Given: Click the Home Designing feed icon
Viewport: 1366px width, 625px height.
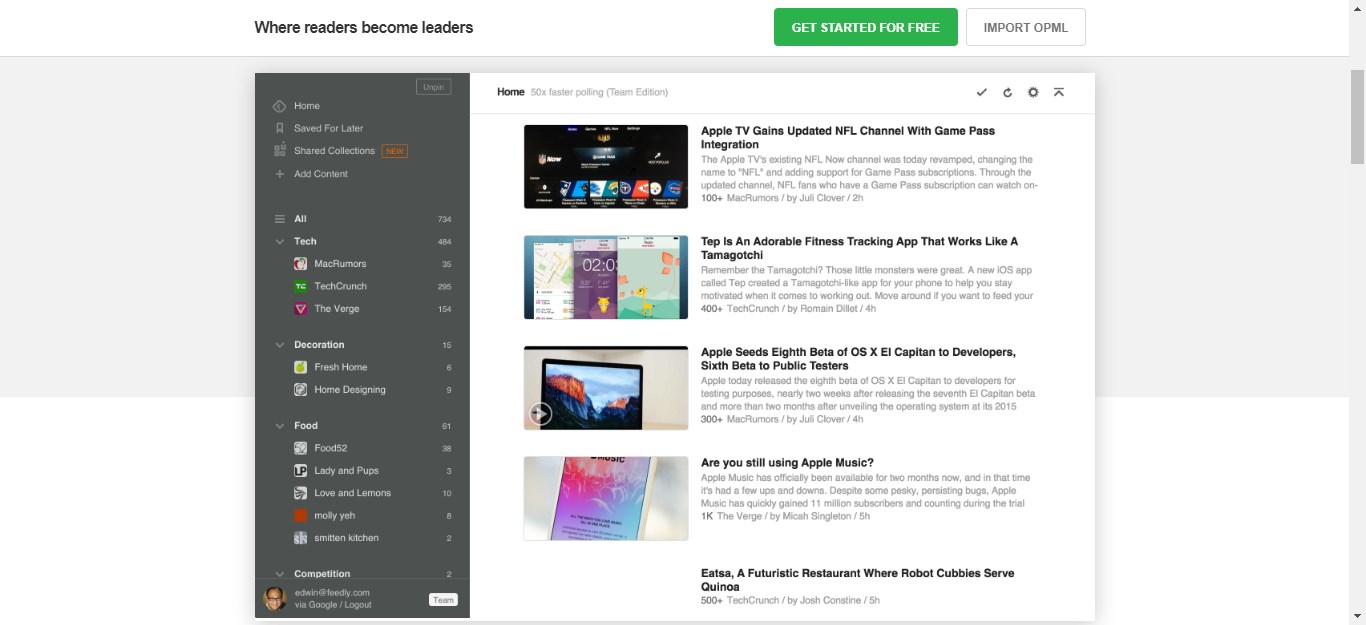Looking at the screenshot, I should [x=301, y=390].
